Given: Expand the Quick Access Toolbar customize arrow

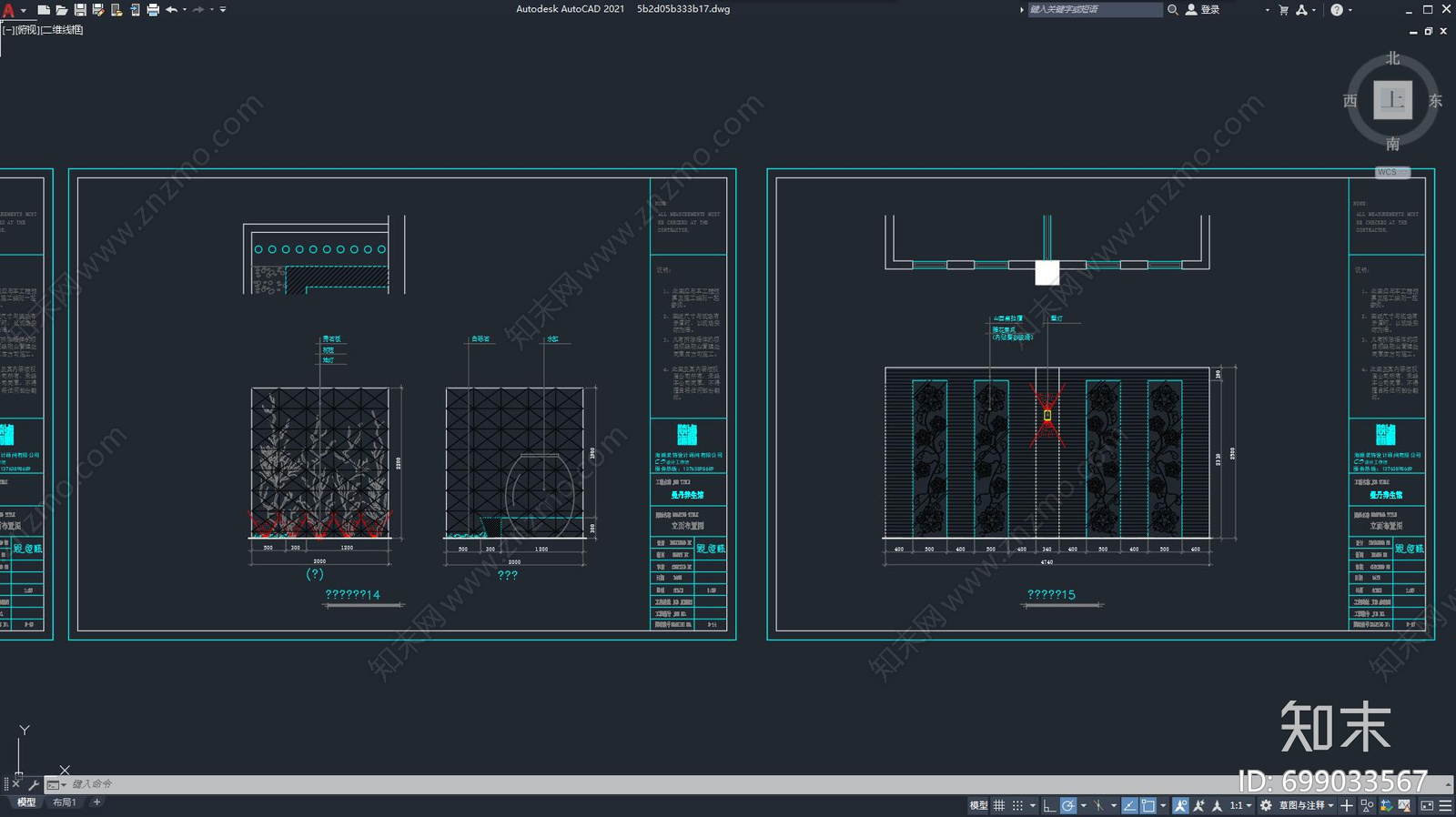Looking at the screenshot, I should (223, 9).
